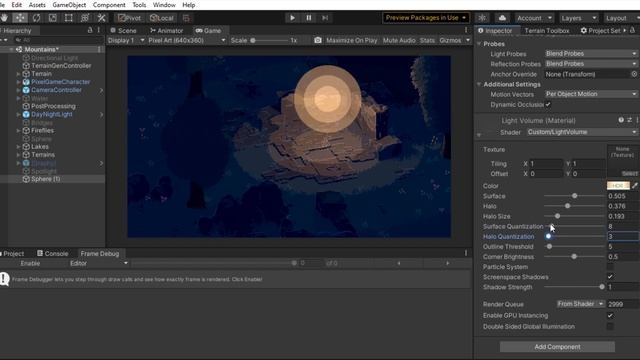This screenshot has width=640, height=360.
Task: Toggle Local handle rotation
Action: point(162,18)
